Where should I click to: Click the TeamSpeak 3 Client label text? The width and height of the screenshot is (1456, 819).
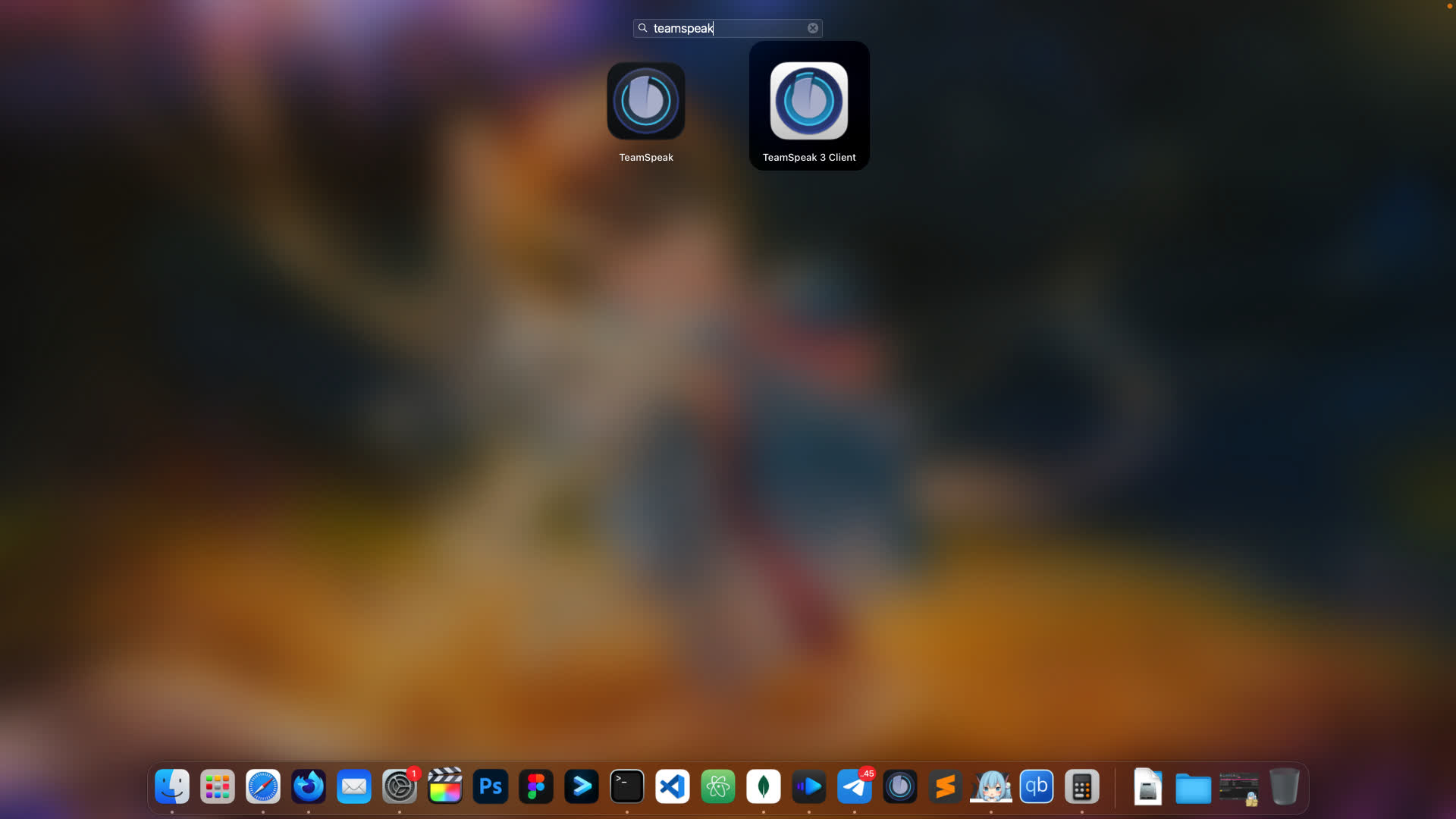click(x=809, y=158)
